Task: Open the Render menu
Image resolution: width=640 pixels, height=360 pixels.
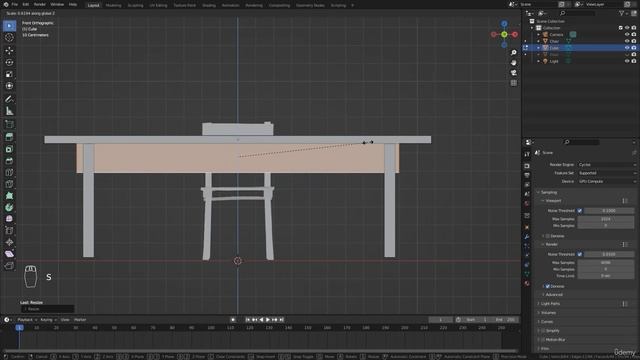Action: [x=40, y=4]
